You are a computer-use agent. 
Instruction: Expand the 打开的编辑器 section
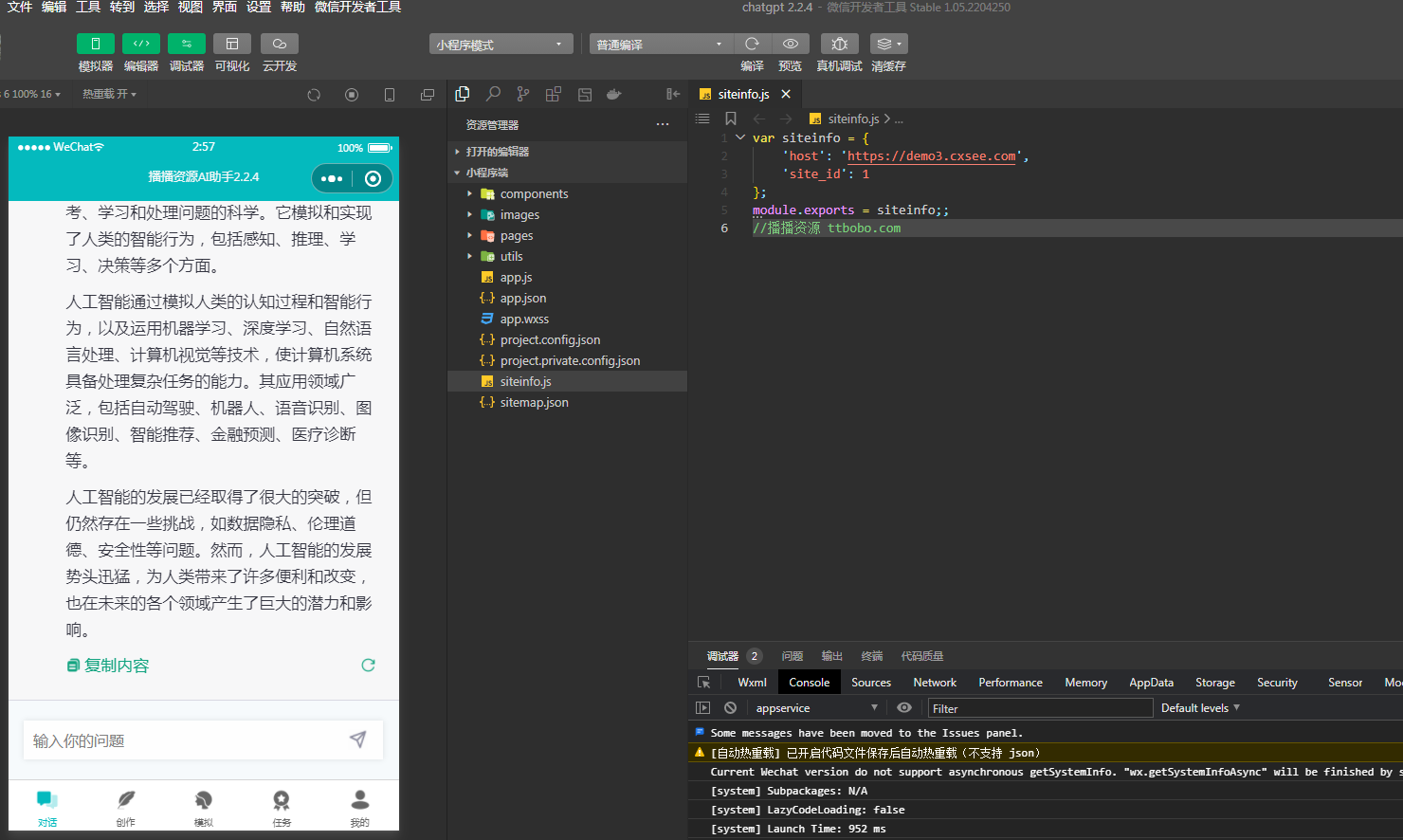point(567,152)
